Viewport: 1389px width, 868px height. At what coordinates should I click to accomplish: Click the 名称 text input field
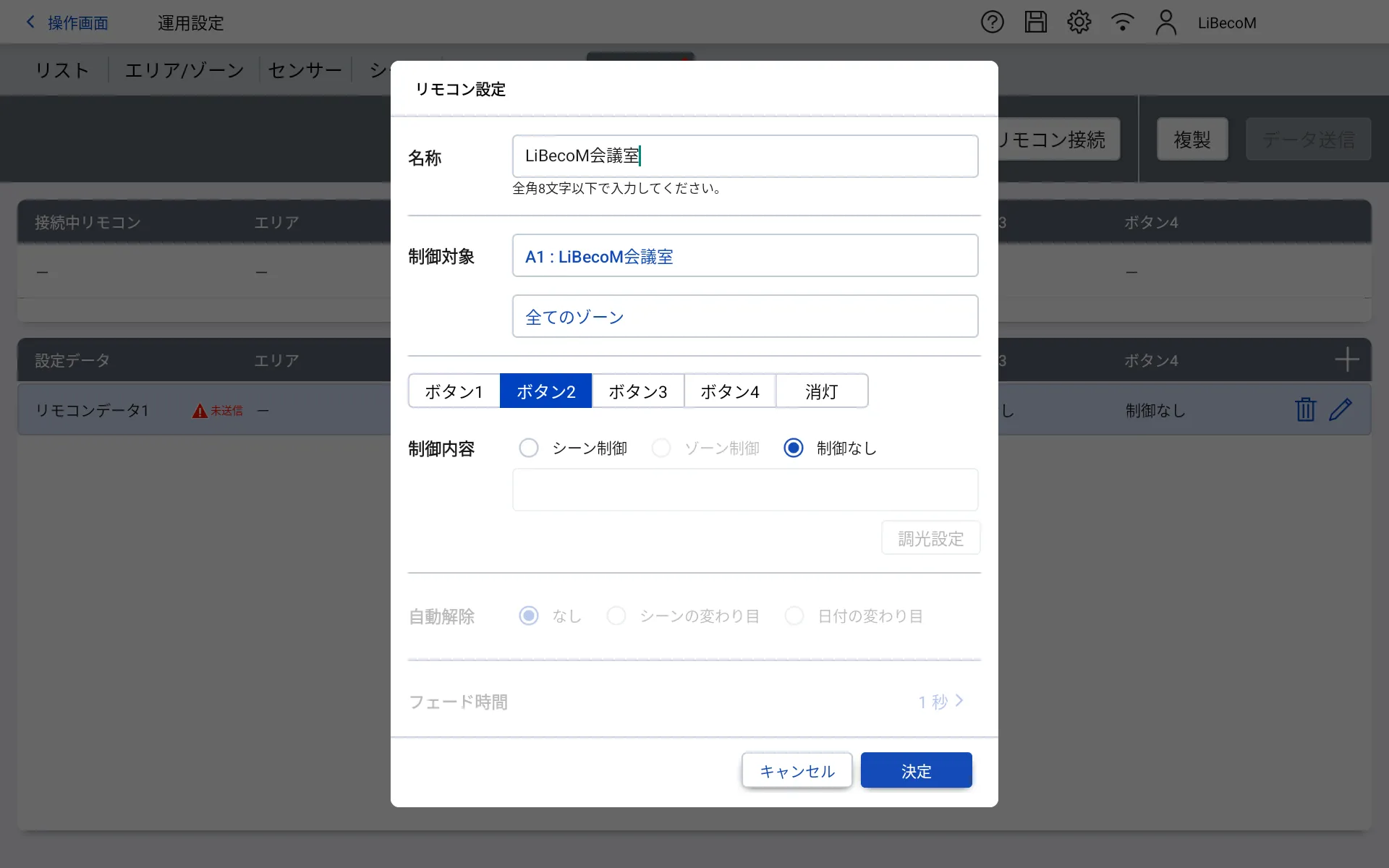[x=744, y=156]
